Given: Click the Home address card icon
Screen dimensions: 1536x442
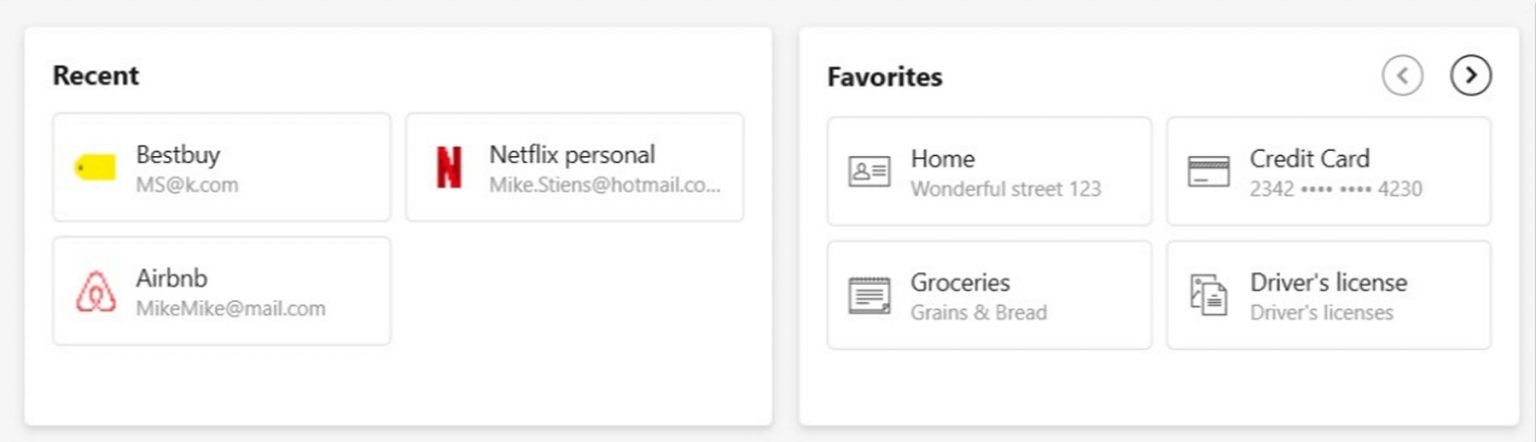Looking at the screenshot, I should tap(869, 172).
